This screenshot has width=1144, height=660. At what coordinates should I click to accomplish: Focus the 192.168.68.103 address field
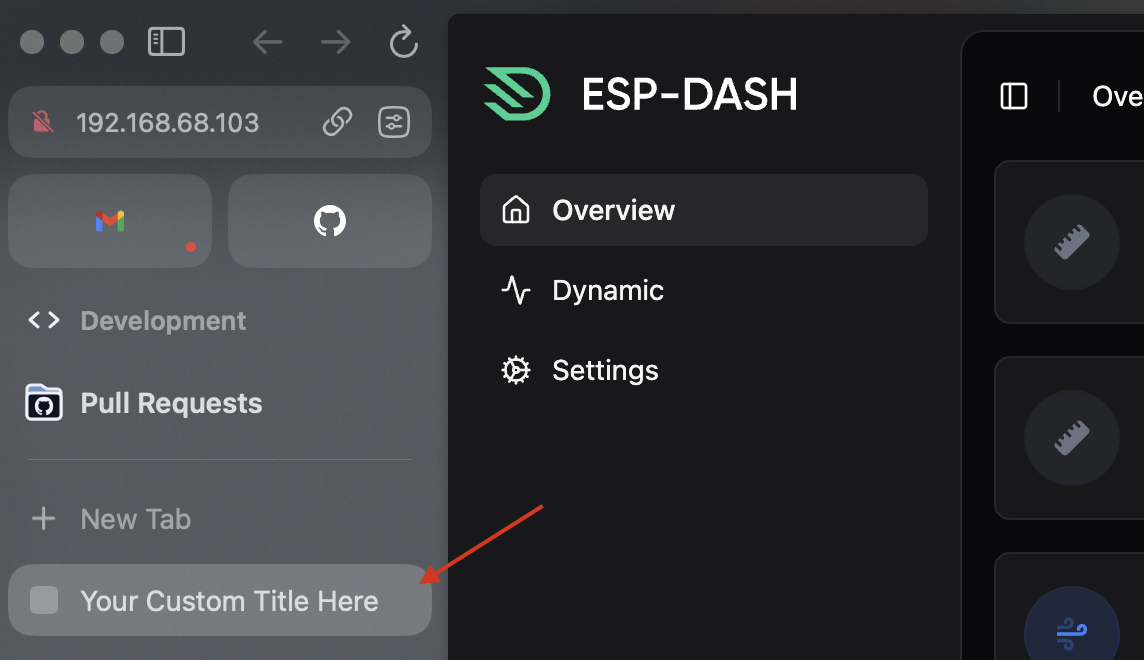[220, 122]
